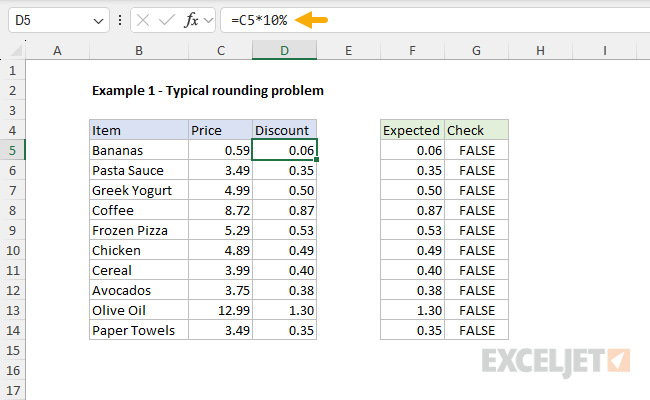
Task: Select the 'Paper Towels' cell
Action: click(139, 330)
